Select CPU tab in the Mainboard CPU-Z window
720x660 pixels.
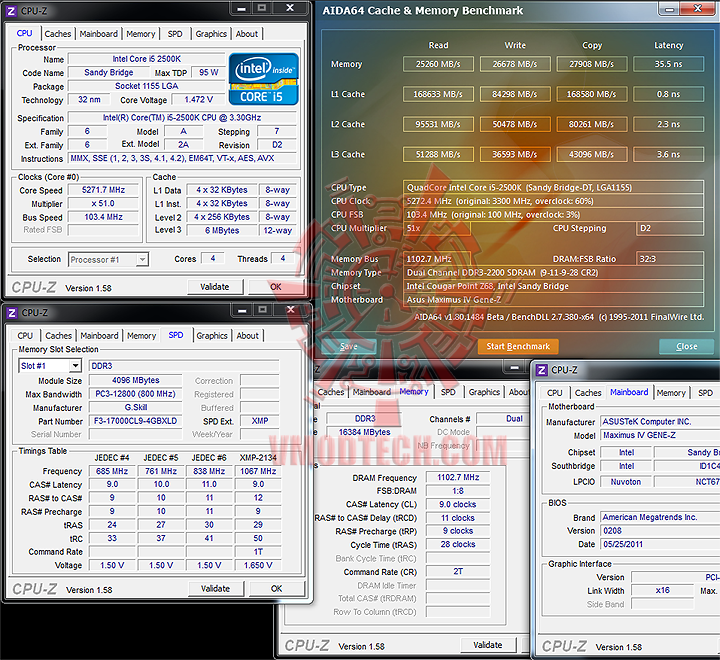pyautogui.click(x=555, y=393)
